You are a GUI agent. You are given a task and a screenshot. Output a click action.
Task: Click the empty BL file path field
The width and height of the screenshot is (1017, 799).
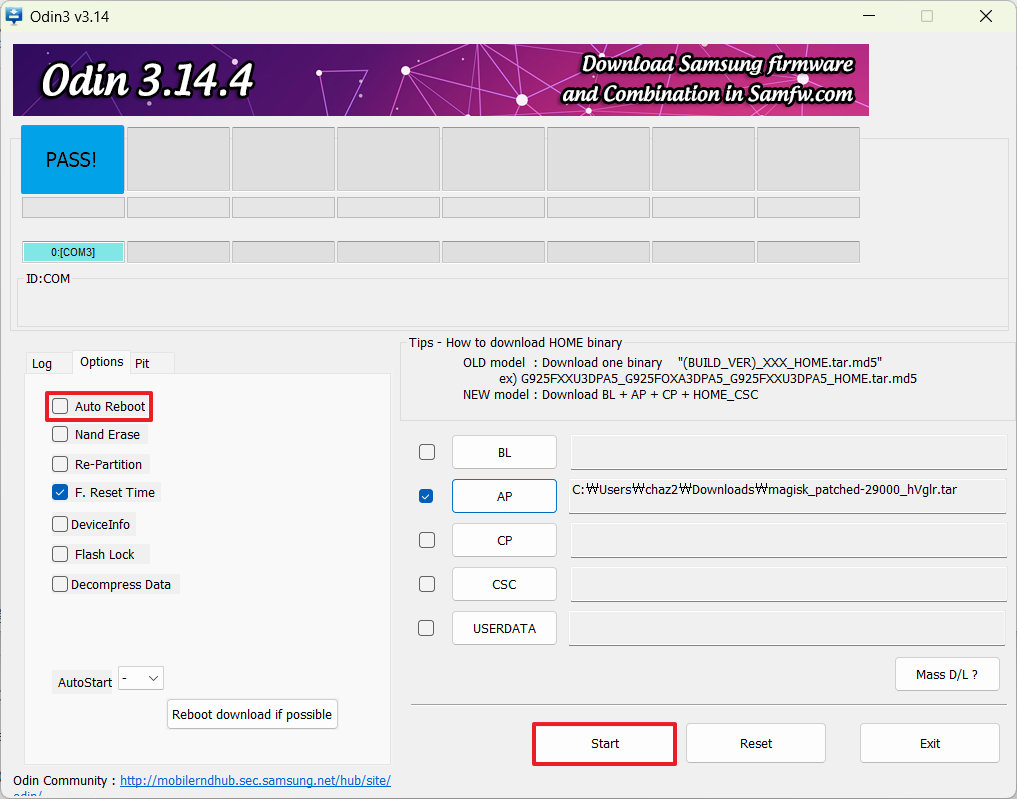789,453
